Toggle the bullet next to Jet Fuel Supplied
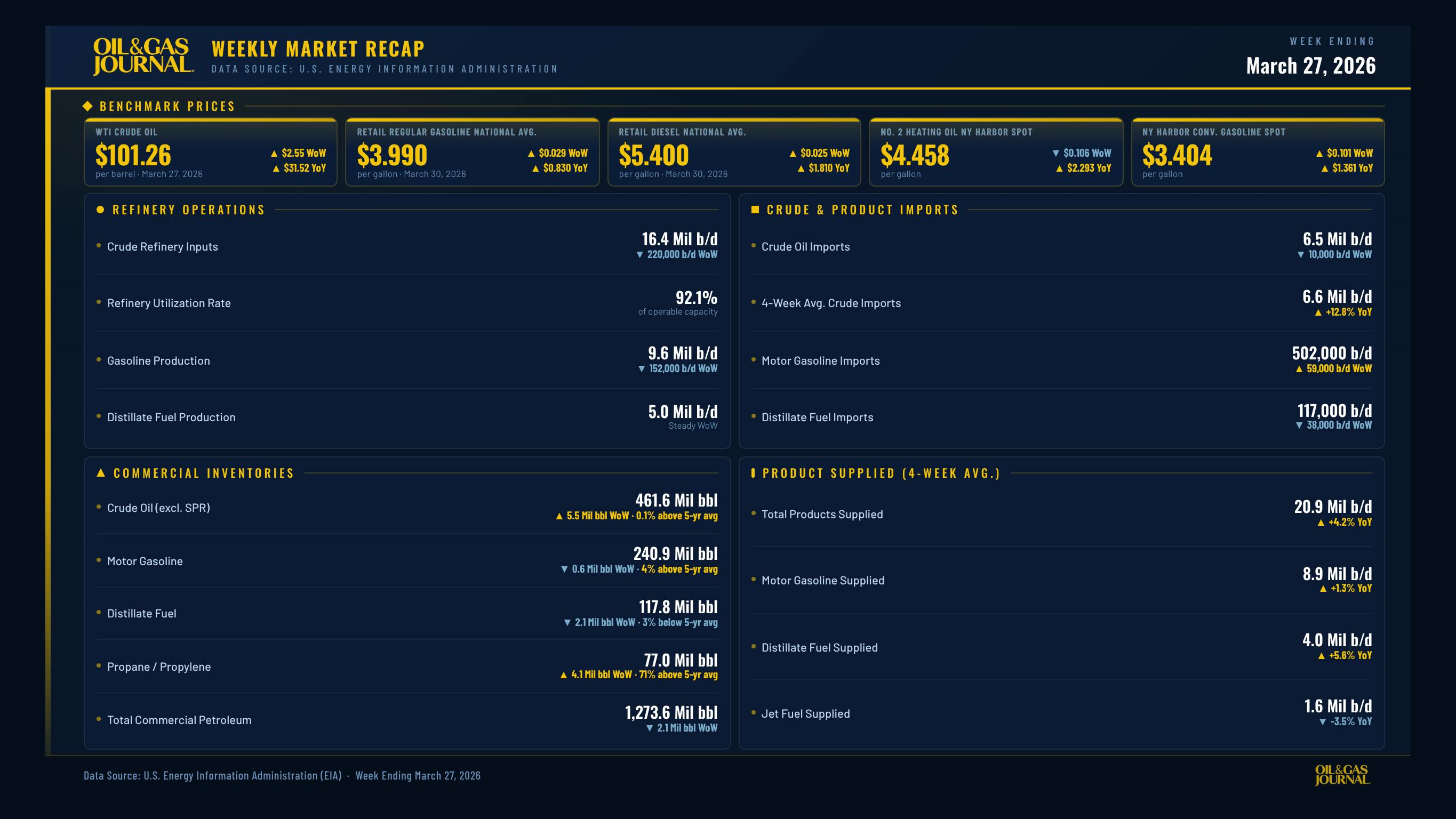The width and height of the screenshot is (1456, 819). point(754,713)
